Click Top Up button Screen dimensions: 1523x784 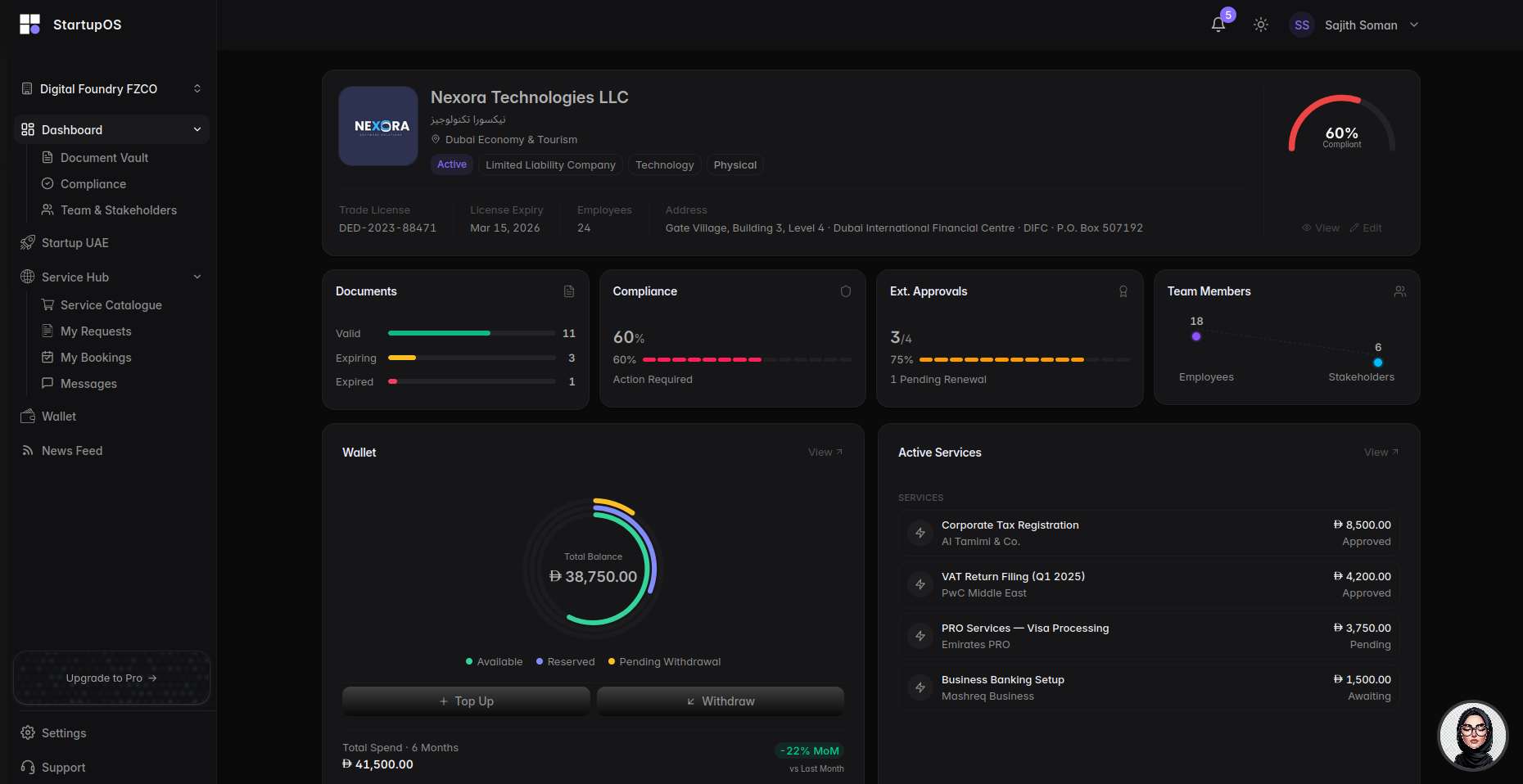pos(466,701)
